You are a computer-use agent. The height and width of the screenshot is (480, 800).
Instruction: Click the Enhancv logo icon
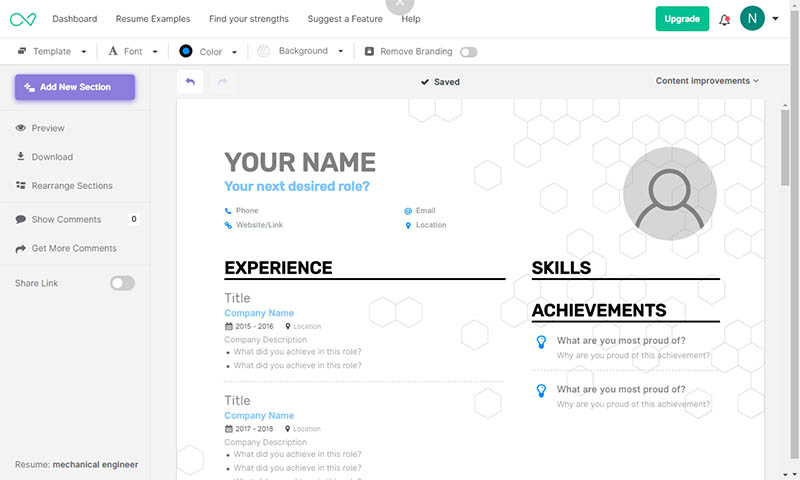pos(22,19)
